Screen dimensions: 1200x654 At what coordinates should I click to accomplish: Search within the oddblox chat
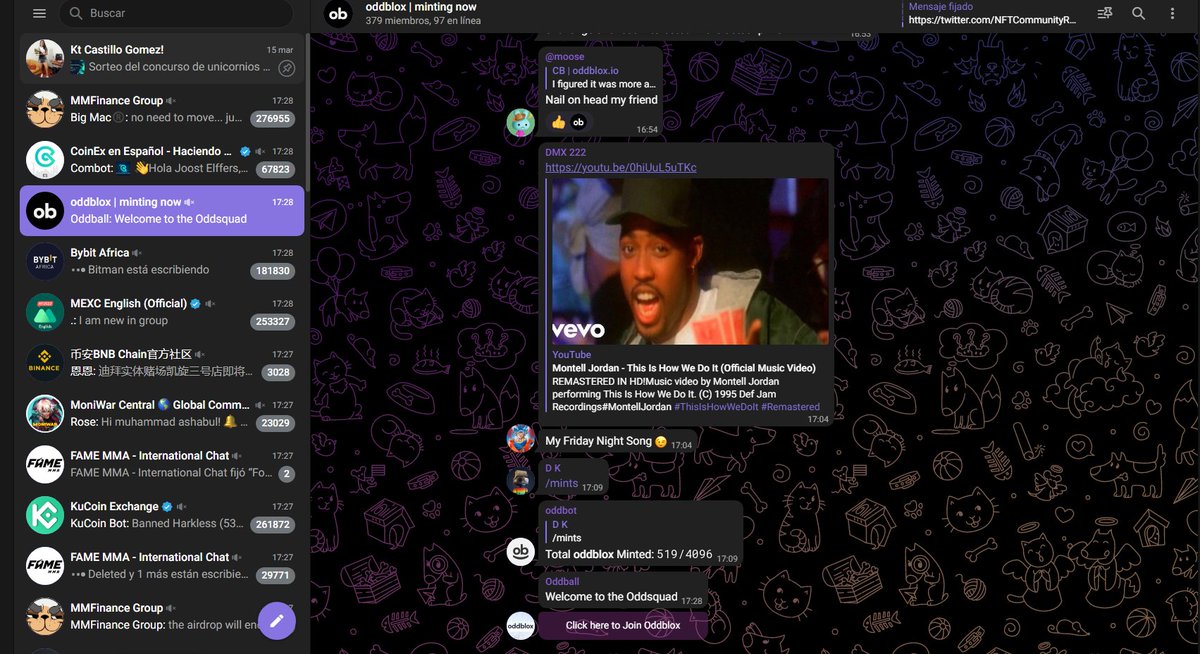[1138, 14]
